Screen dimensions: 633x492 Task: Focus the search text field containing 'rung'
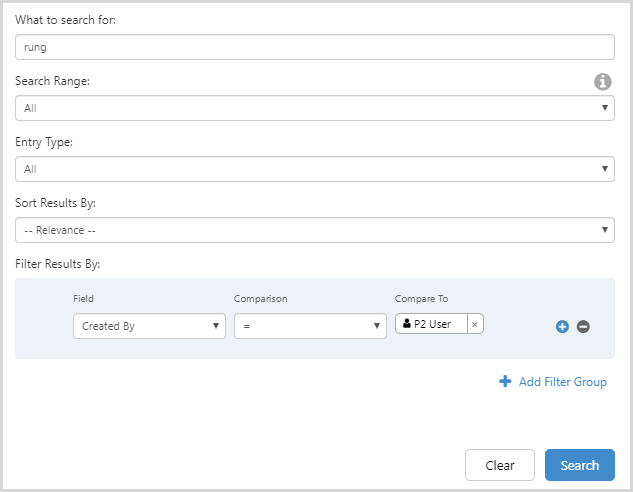(315, 47)
